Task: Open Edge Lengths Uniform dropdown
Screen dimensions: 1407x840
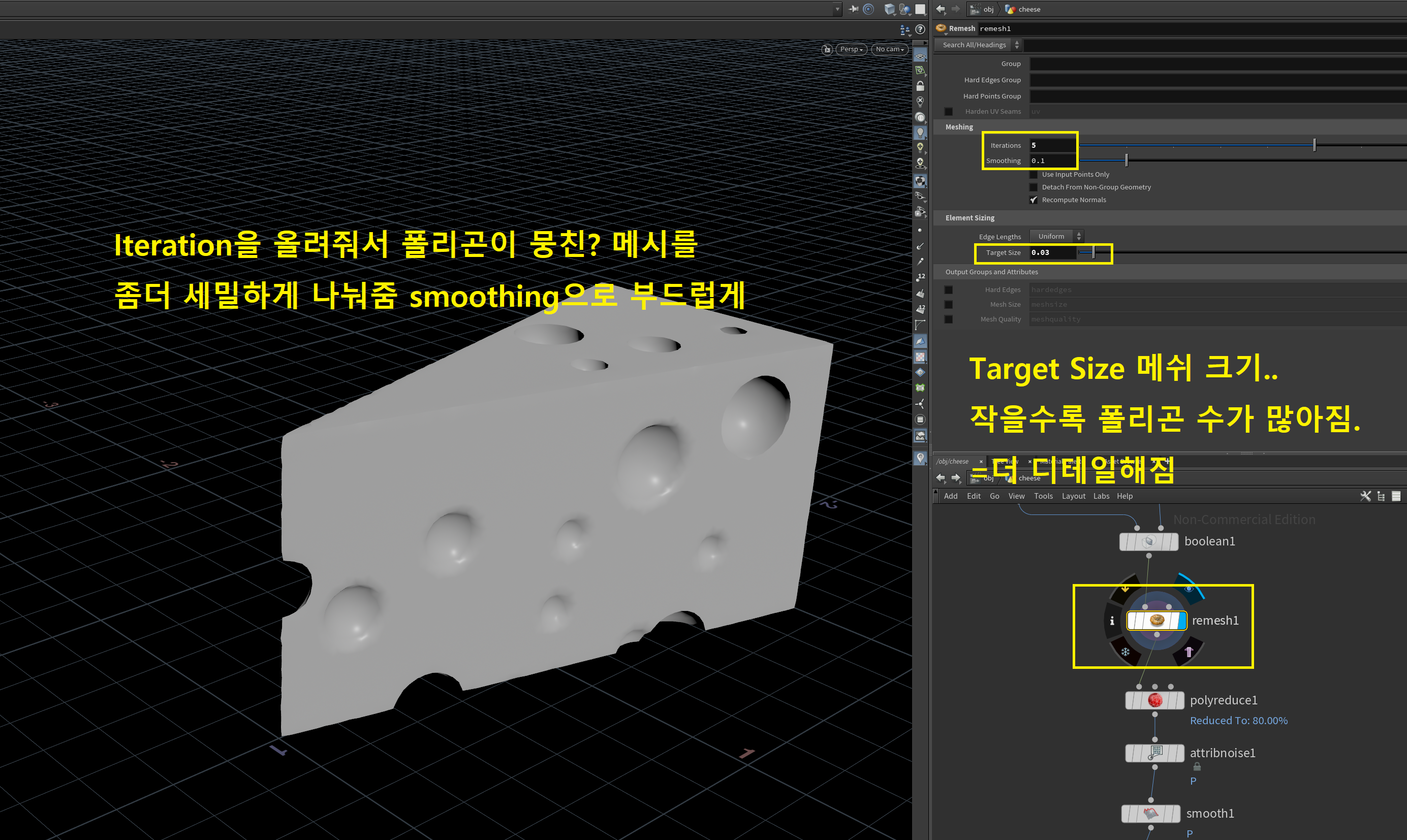Action: click(x=1056, y=237)
